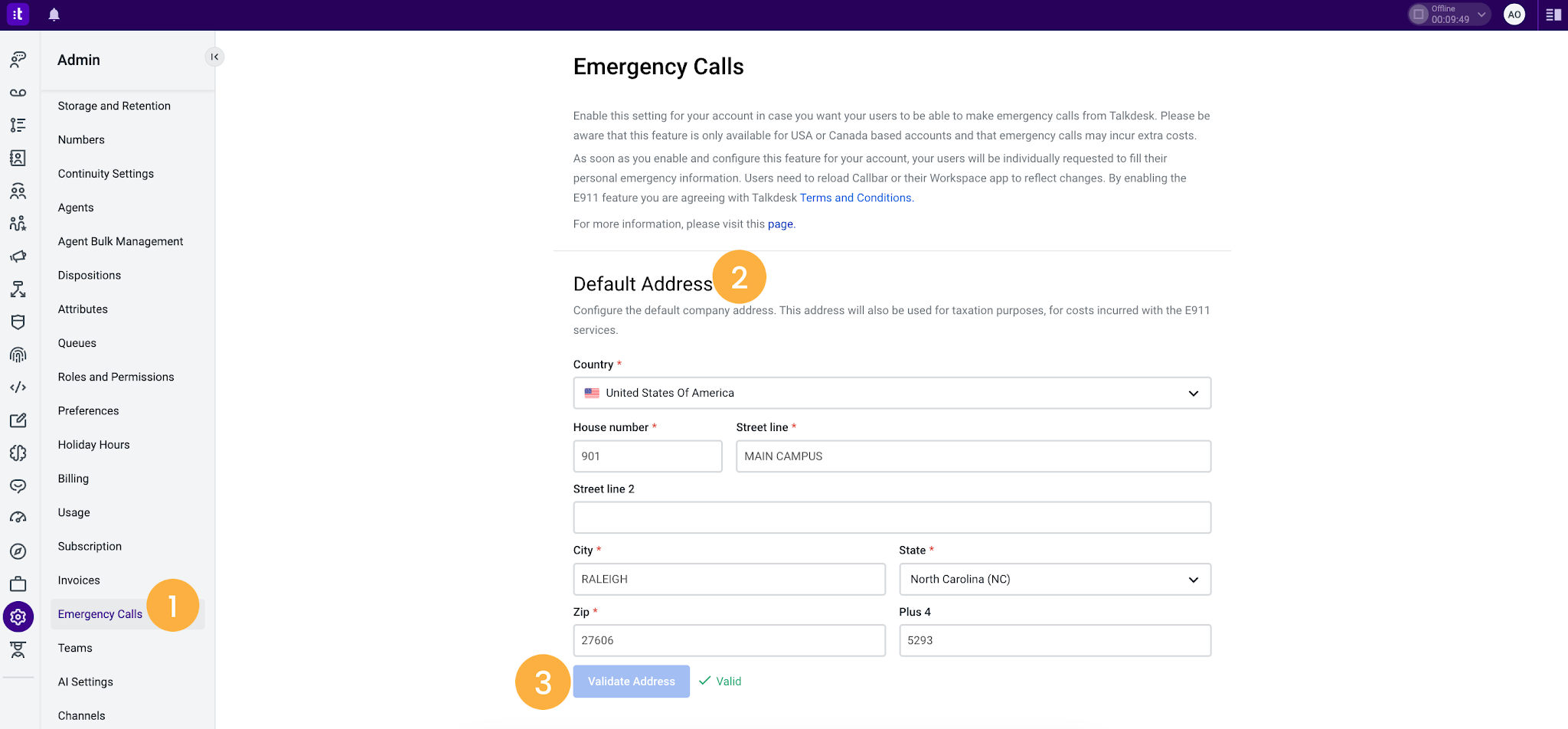Viewport: 1568px width, 729px height.
Task: Click the AO user avatar
Action: (1514, 15)
